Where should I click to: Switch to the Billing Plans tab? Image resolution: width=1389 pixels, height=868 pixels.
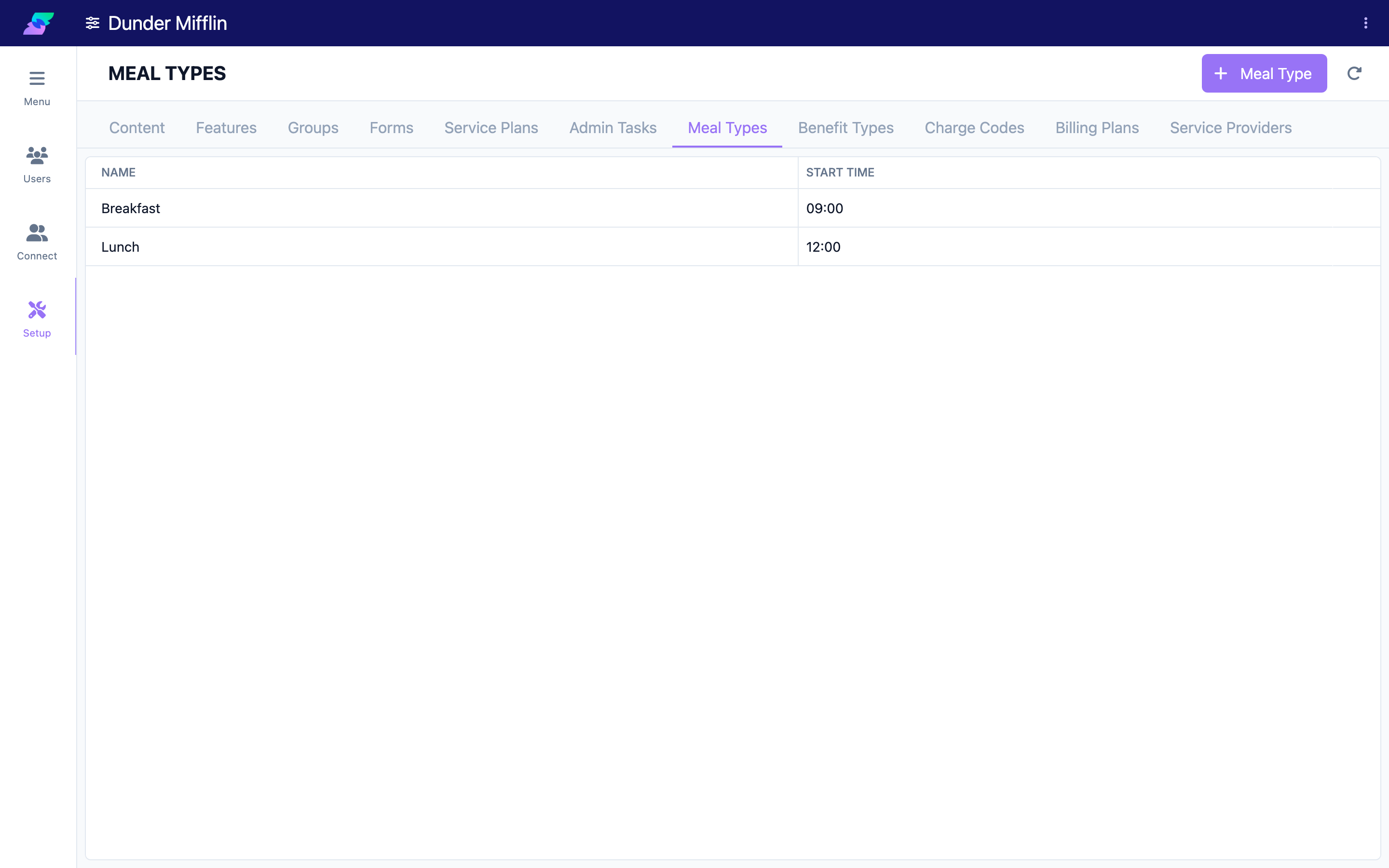click(1097, 127)
